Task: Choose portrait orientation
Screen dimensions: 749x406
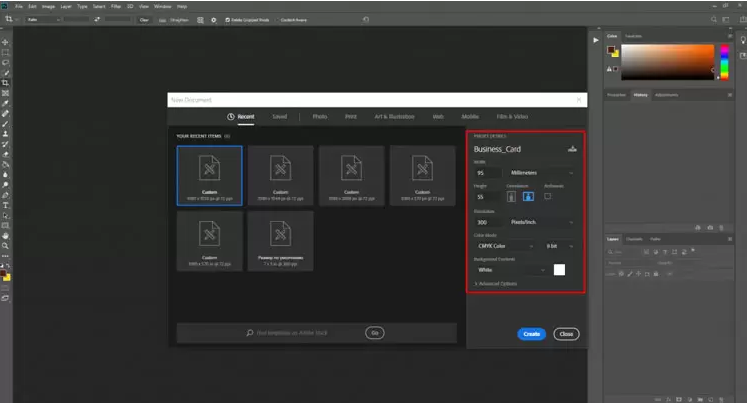Action: coord(511,197)
